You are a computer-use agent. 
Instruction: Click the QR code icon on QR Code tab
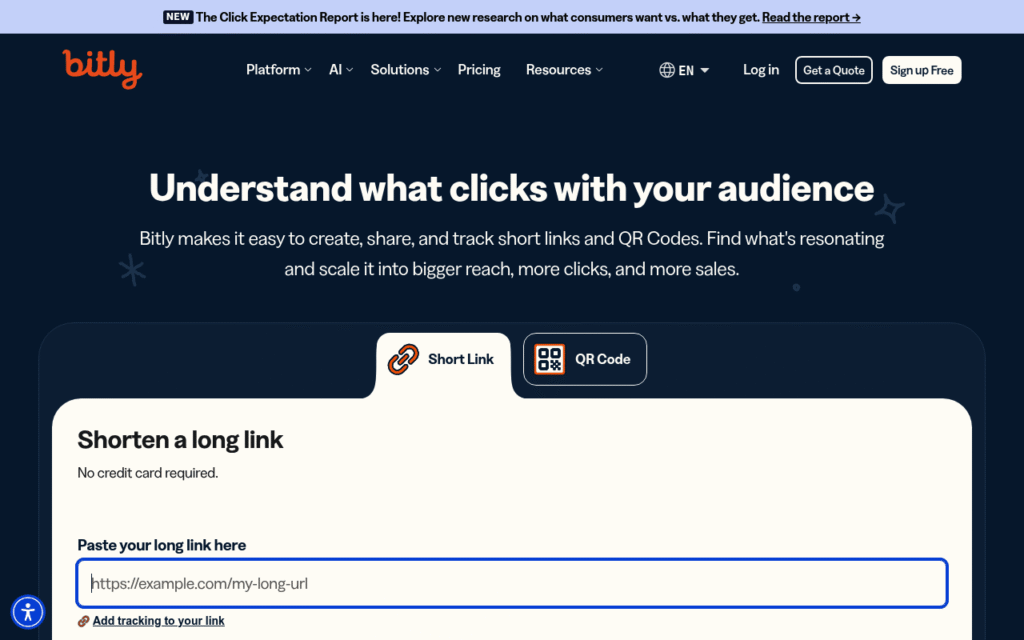click(549, 359)
